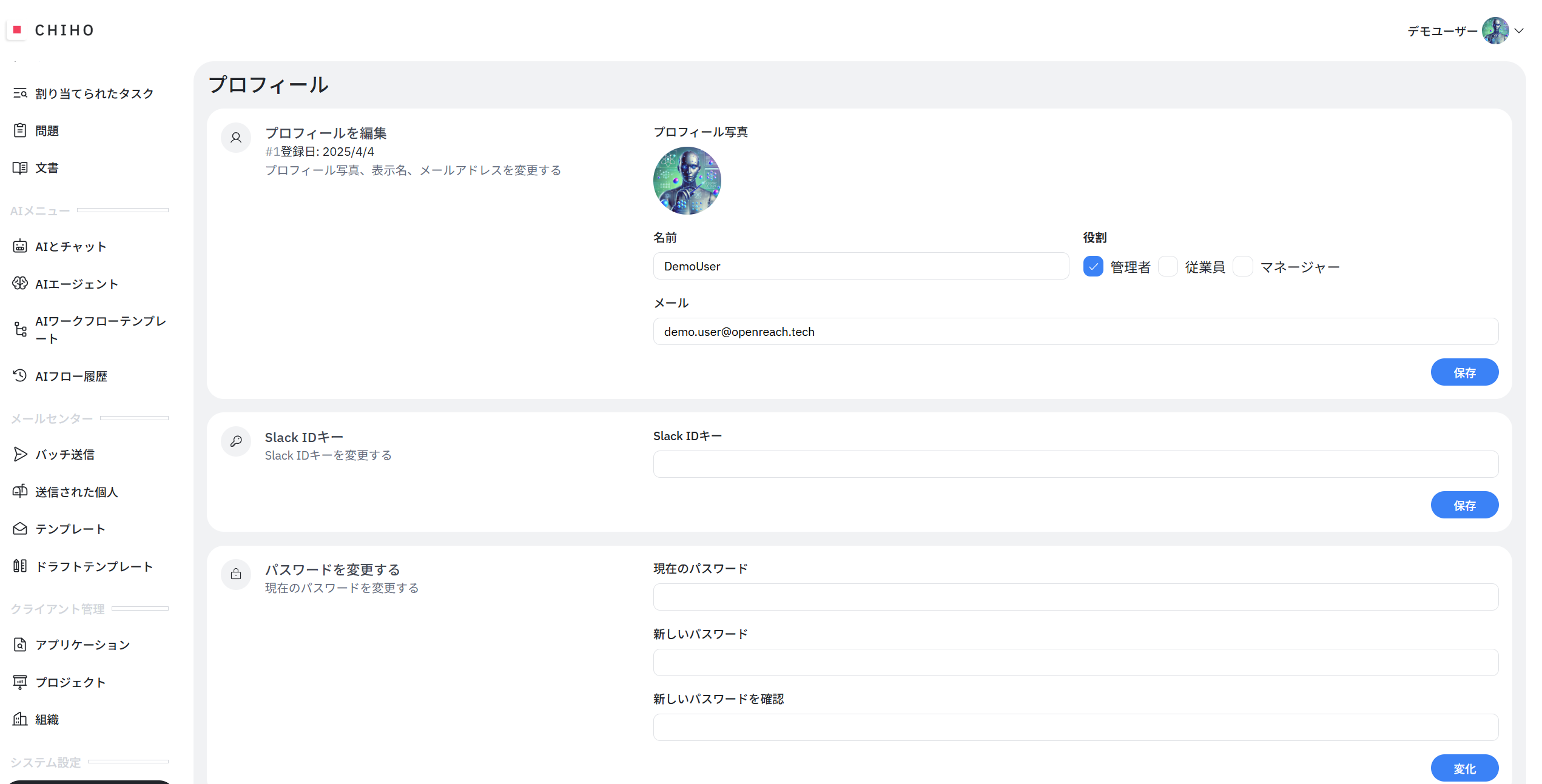Open the user avatar menu in header
The height and width of the screenshot is (784, 1542).
coord(1495,30)
